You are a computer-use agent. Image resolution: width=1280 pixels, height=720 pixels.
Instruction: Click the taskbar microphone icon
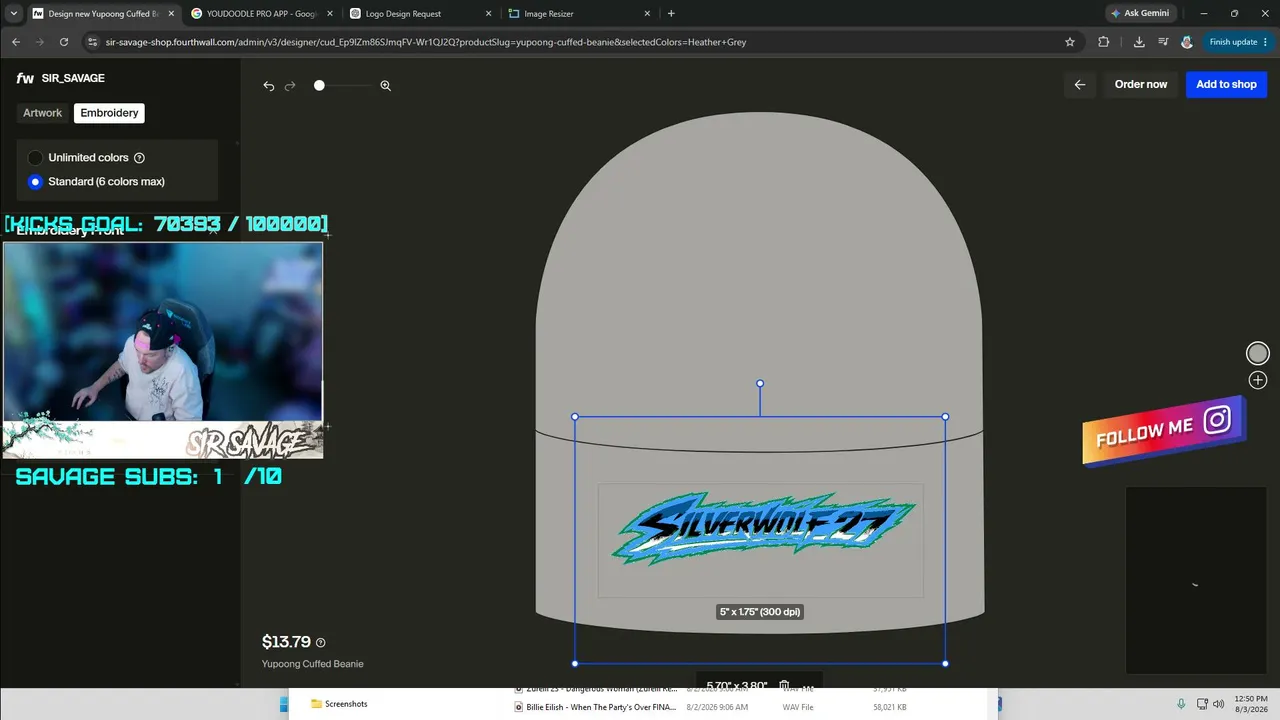[1181, 704]
